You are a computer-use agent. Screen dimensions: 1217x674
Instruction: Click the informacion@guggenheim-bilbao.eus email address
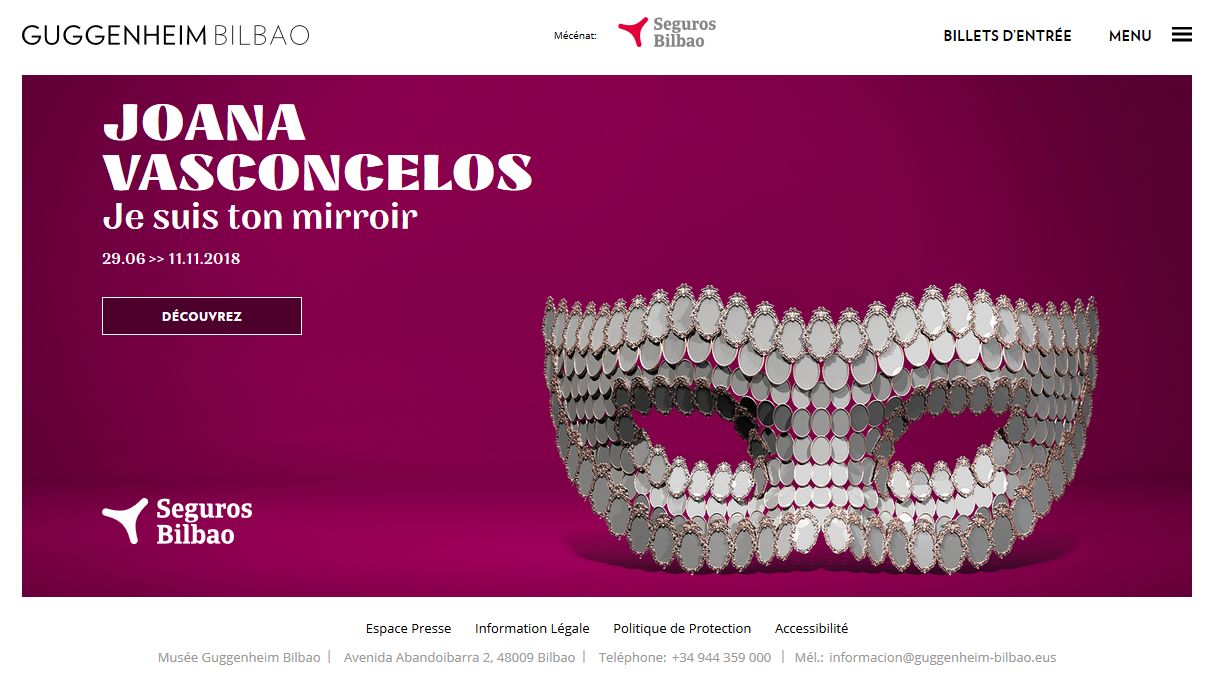(942, 658)
